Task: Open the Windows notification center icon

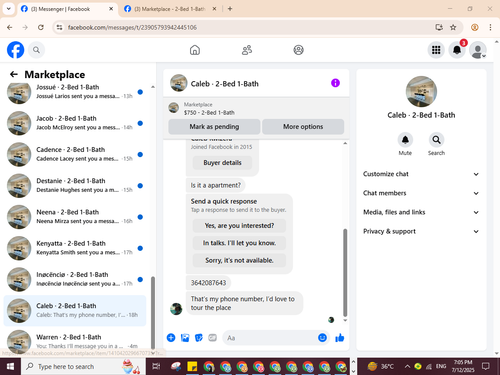Action: 486,366
